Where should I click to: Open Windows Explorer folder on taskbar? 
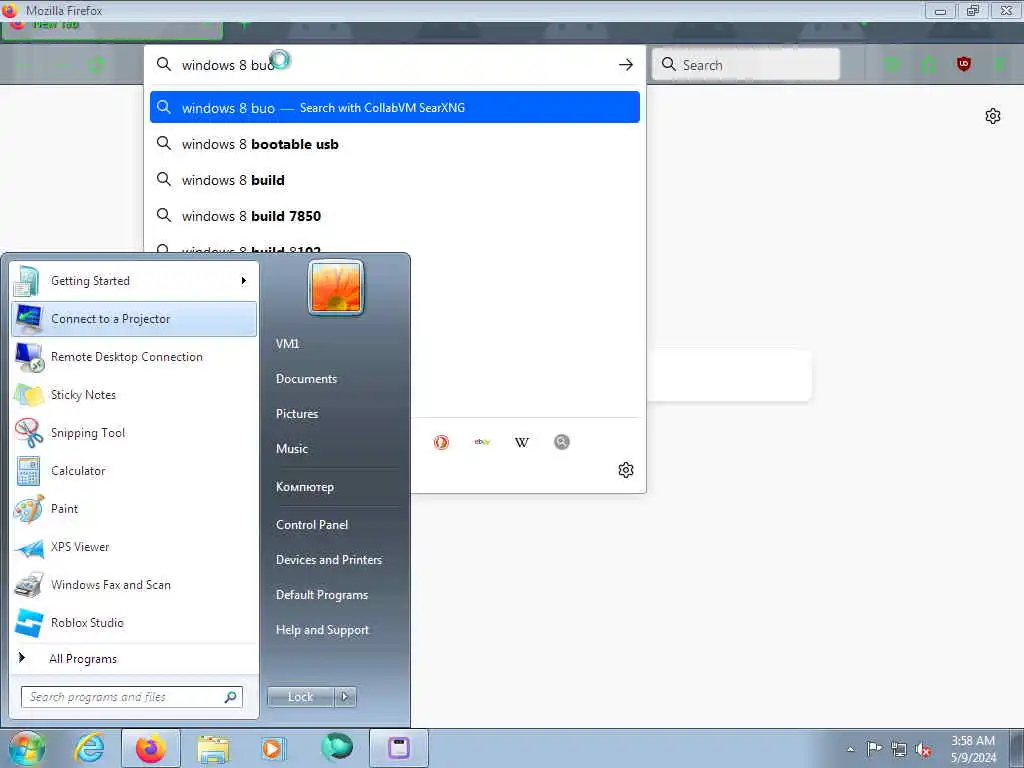[x=213, y=748]
